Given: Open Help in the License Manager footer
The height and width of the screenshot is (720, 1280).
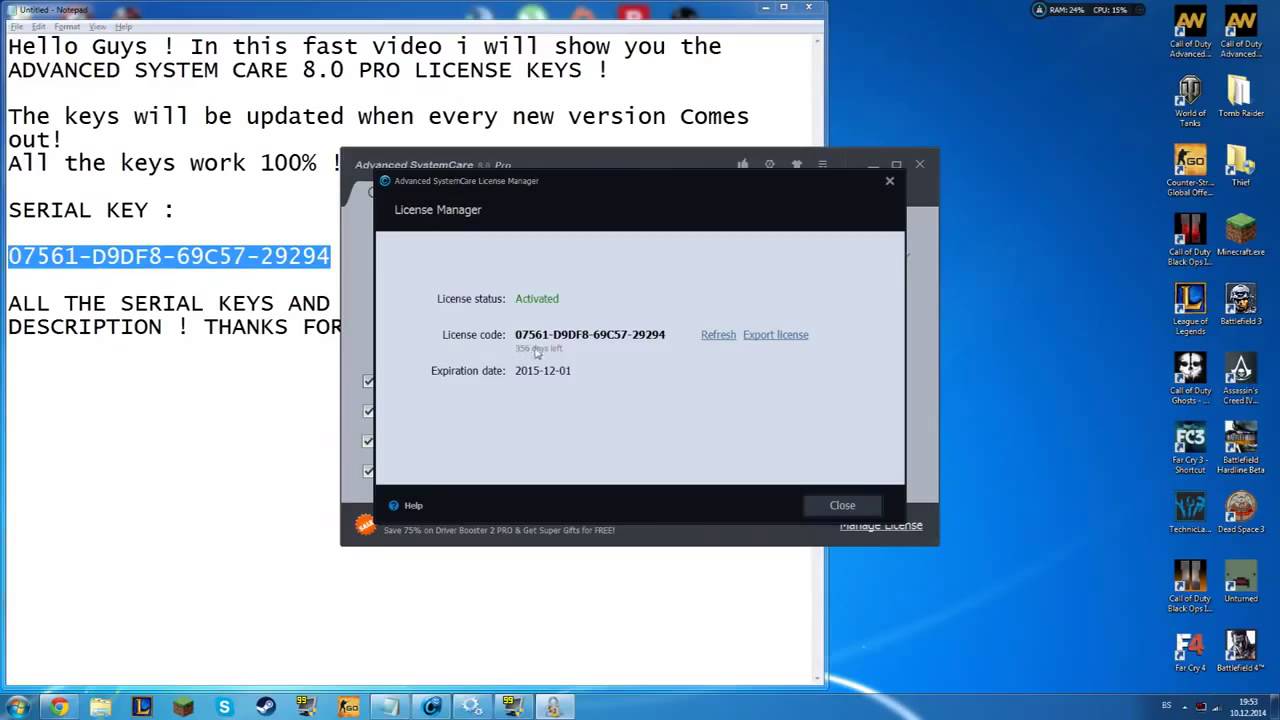Looking at the screenshot, I should click(x=406, y=506).
